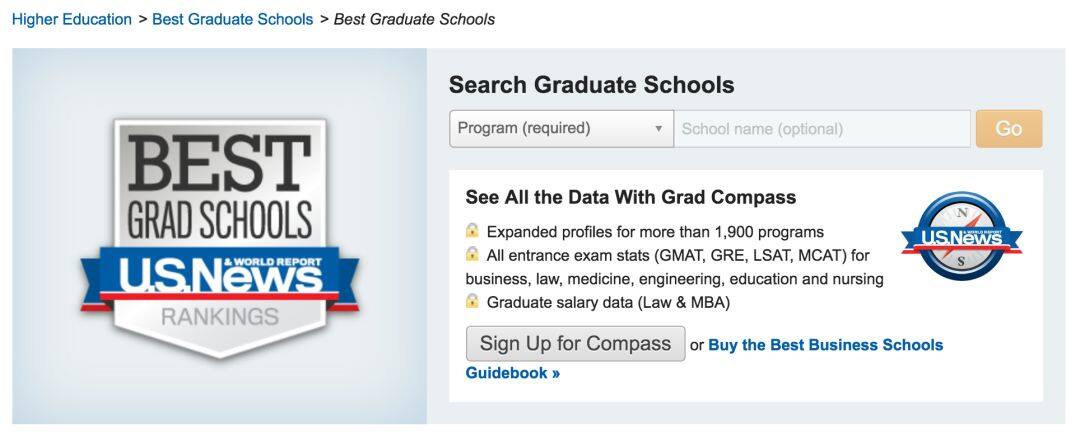Open Best Graduate Schools breadcrumb link
The image size is (1080, 441).
coord(233,19)
